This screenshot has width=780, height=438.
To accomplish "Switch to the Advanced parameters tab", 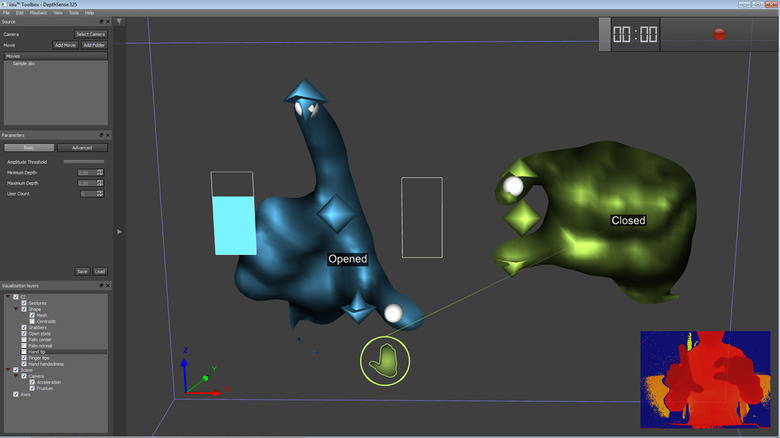I will 82,147.
